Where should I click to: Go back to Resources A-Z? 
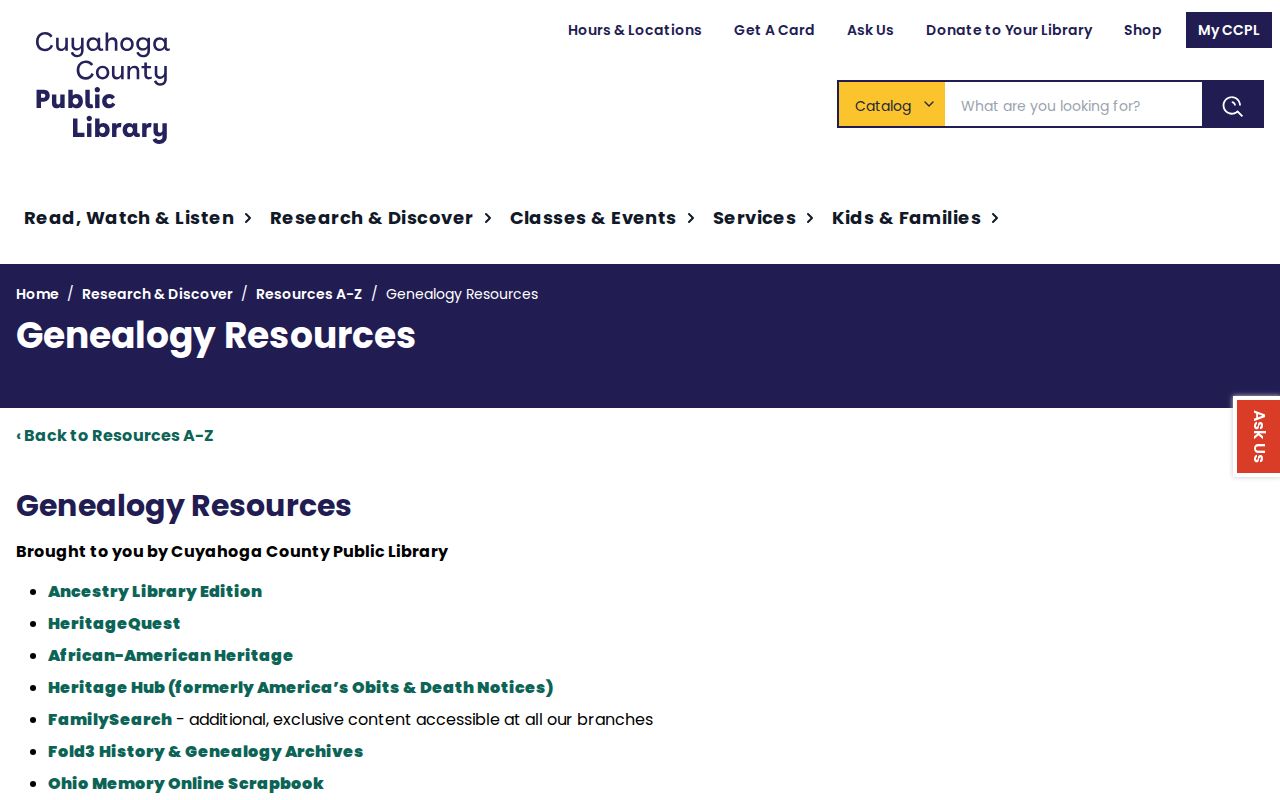click(115, 435)
